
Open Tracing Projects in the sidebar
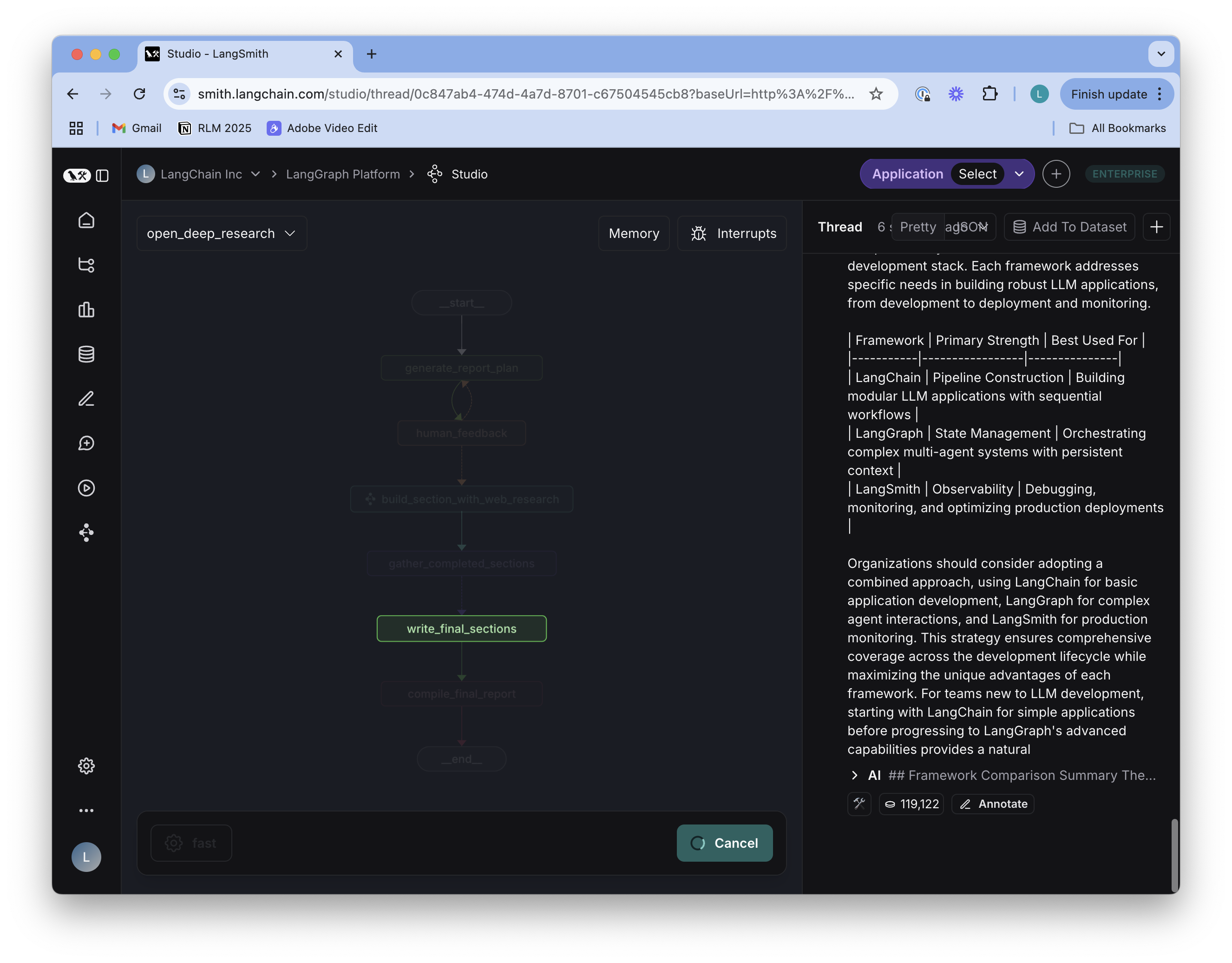point(86,265)
